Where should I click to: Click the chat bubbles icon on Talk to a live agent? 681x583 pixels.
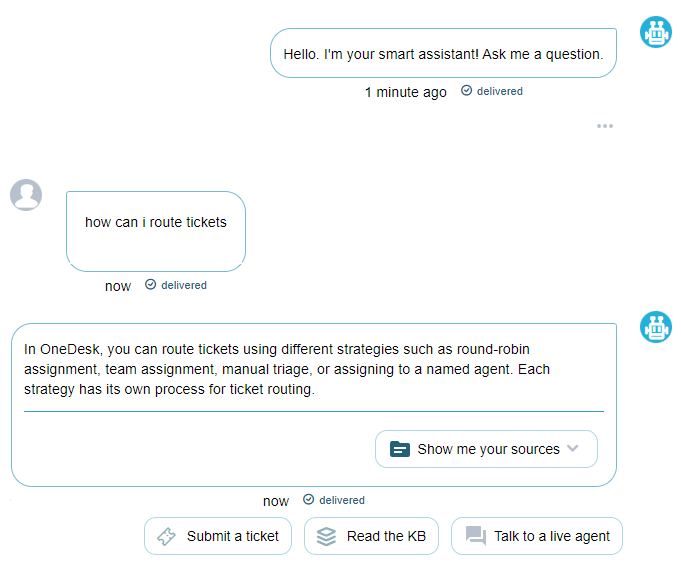tap(475, 537)
